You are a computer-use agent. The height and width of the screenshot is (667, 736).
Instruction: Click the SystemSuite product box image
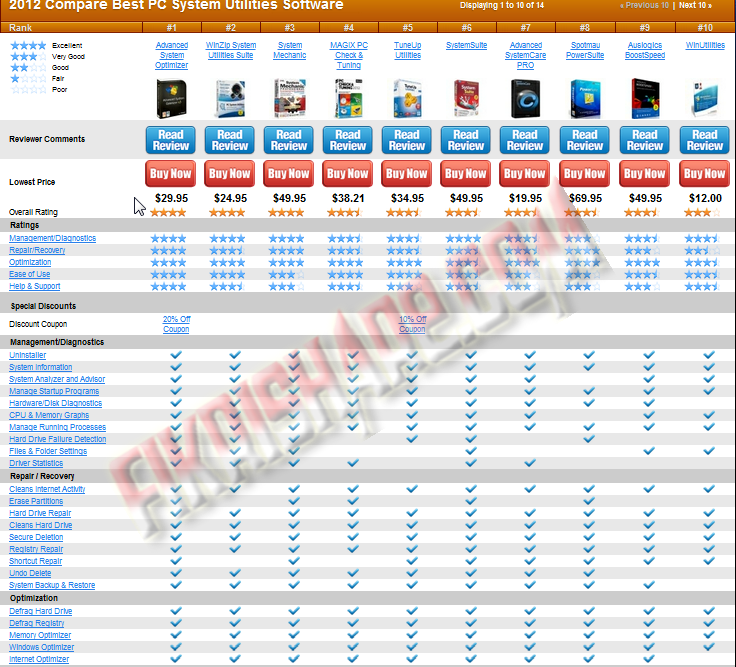click(x=466, y=99)
